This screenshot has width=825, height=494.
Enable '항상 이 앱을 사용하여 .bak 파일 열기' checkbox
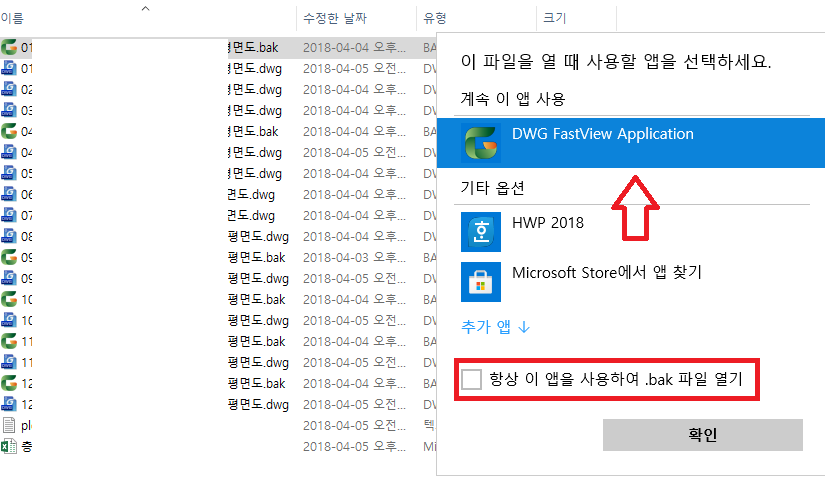coord(473,380)
